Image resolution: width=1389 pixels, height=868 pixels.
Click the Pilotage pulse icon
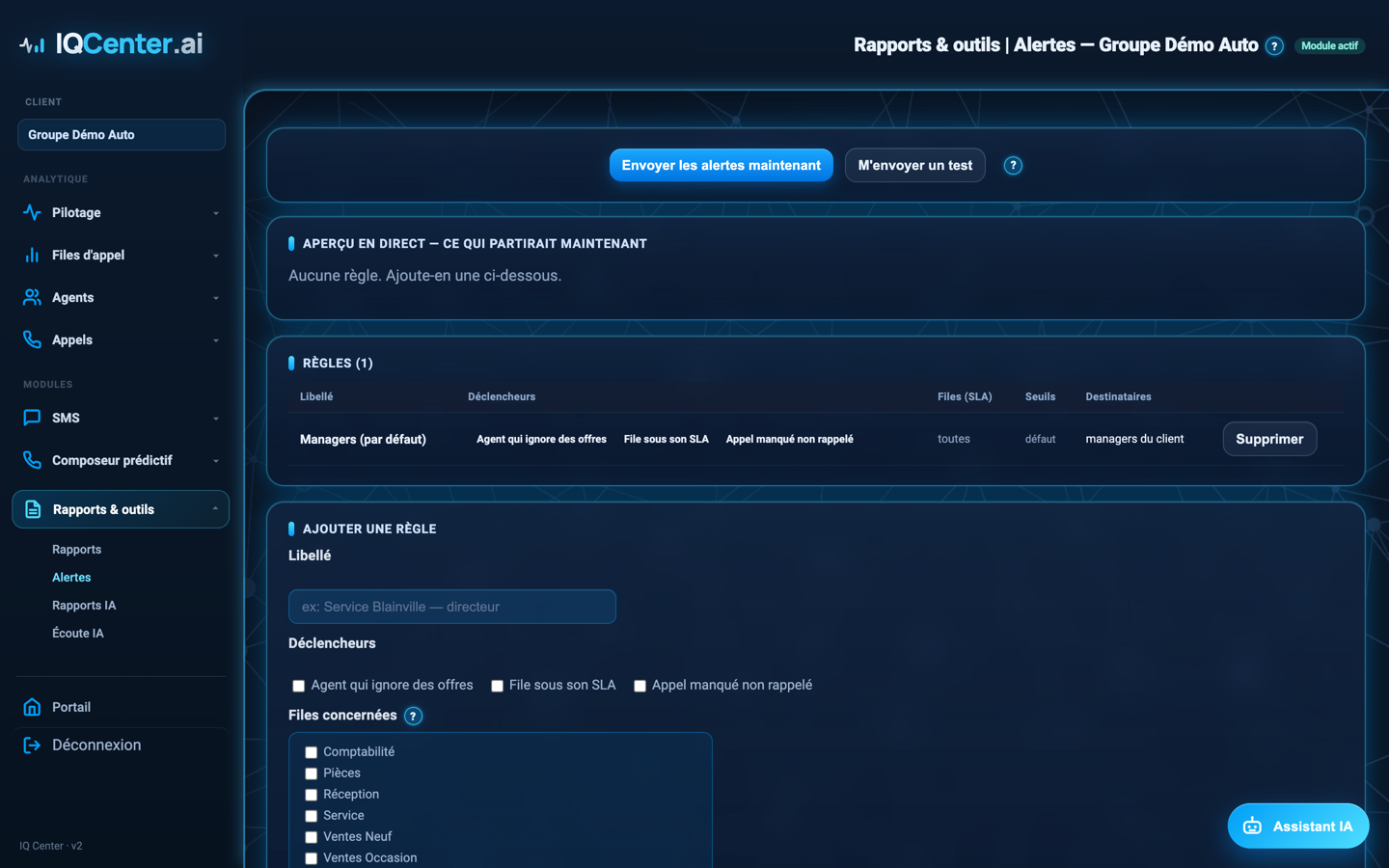click(x=32, y=212)
